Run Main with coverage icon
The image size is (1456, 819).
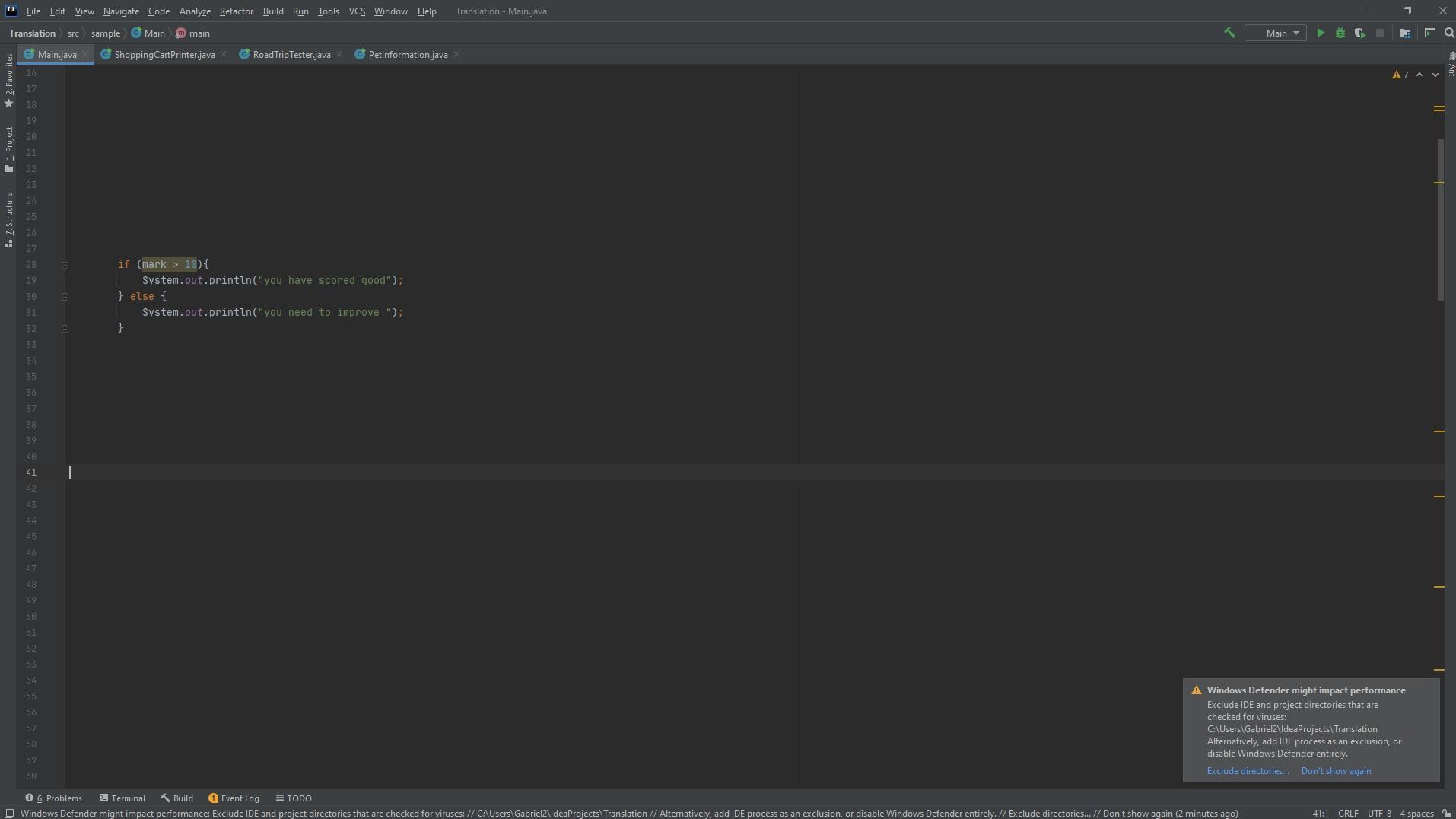click(1359, 33)
